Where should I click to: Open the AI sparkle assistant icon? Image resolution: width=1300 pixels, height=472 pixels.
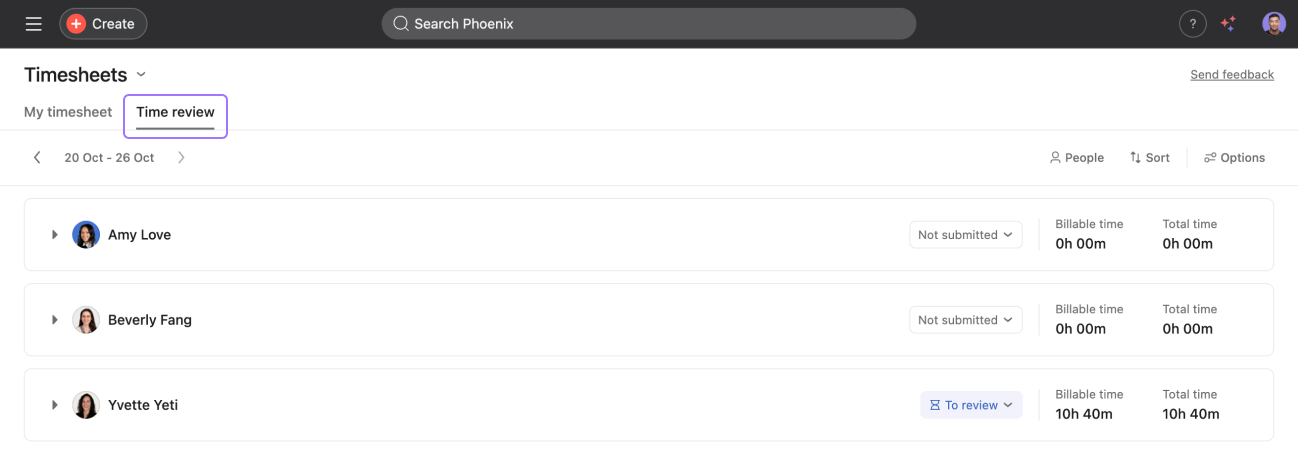coord(1229,24)
